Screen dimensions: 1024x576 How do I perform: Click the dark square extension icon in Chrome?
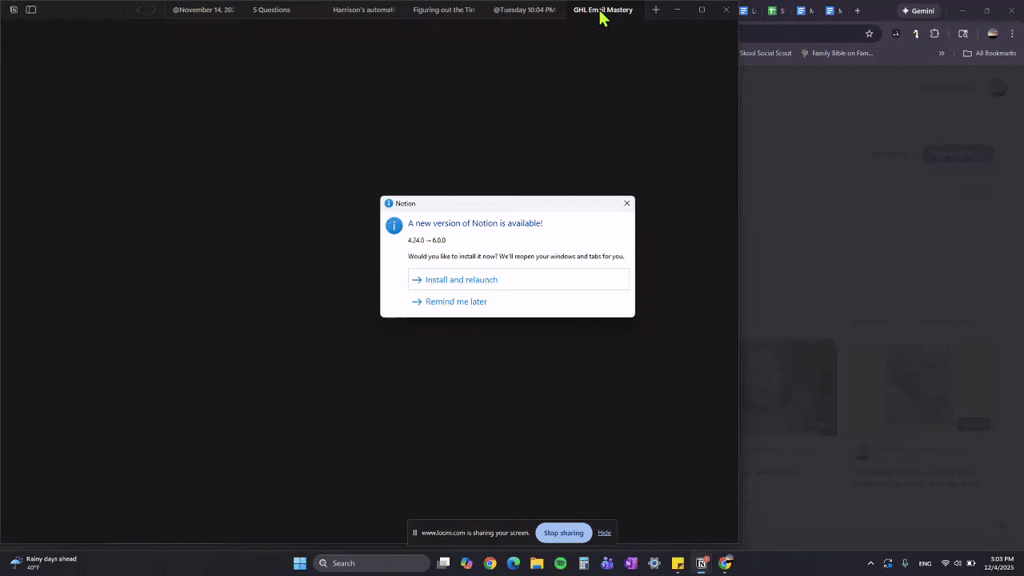(x=896, y=34)
